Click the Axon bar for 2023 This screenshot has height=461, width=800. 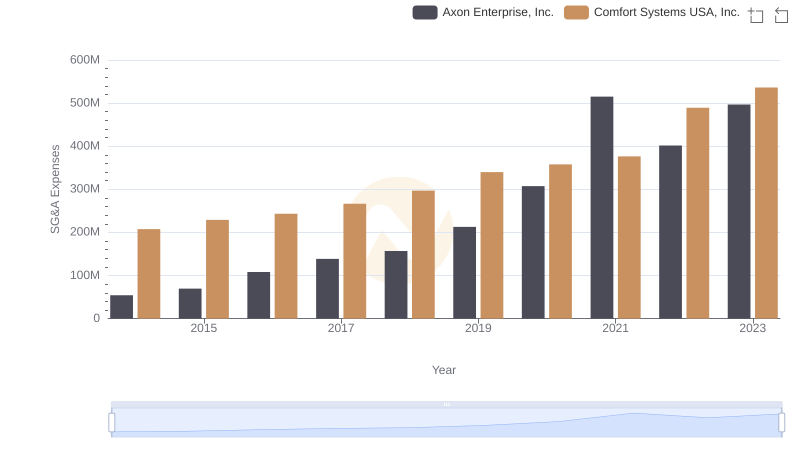739,212
